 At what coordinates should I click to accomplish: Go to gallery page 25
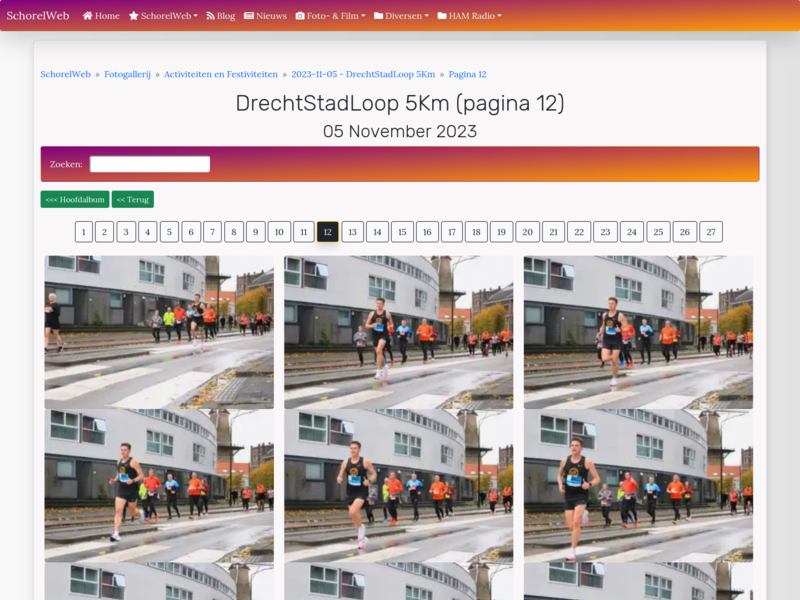[x=658, y=232]
